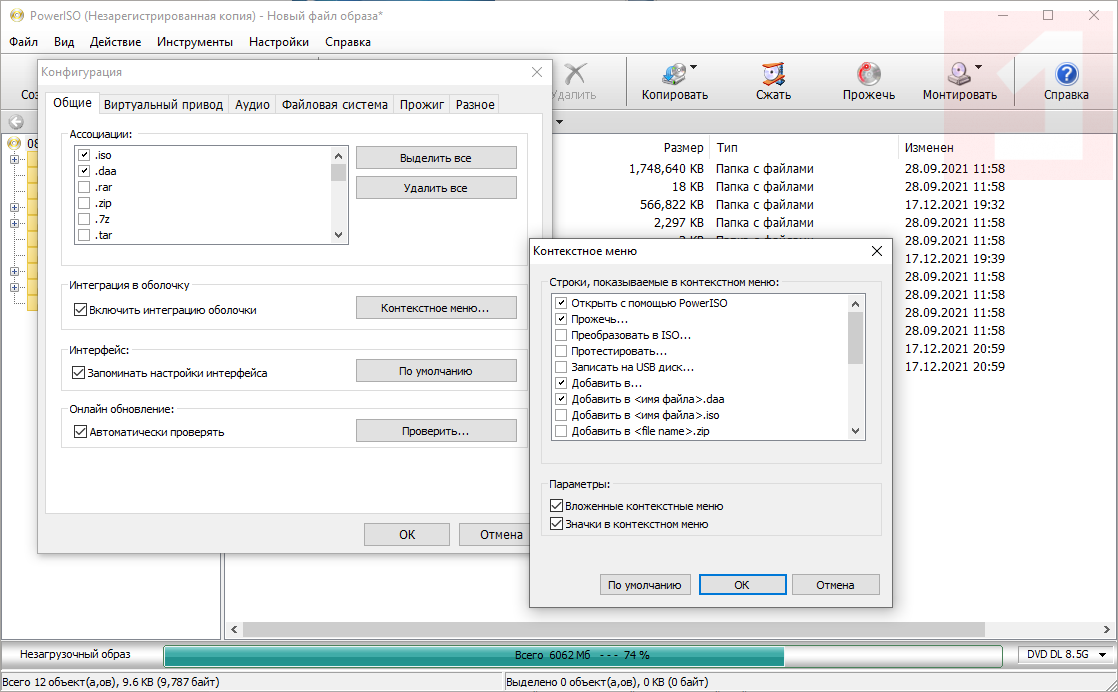Toggle Запоминать настройки интерфейса checkbox

78,373
